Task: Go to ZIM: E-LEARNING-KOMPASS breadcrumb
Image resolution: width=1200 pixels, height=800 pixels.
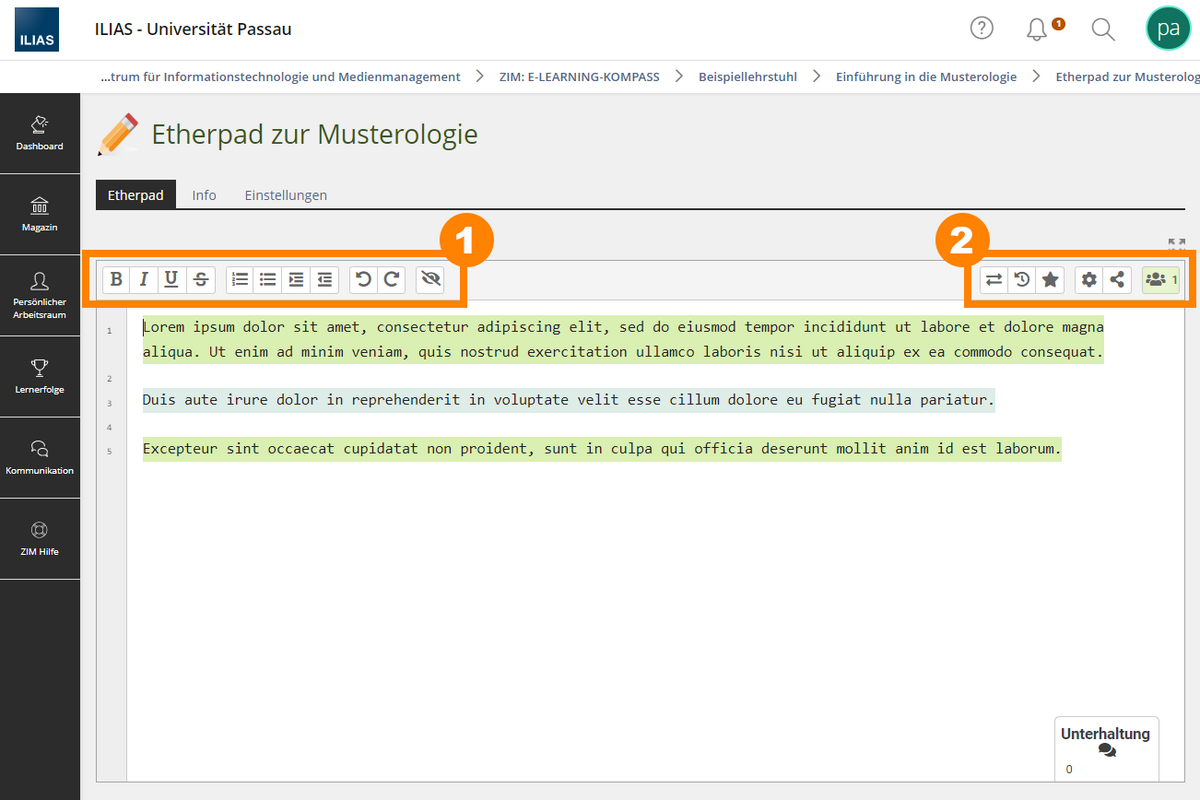Action: [x=579, y=76]
